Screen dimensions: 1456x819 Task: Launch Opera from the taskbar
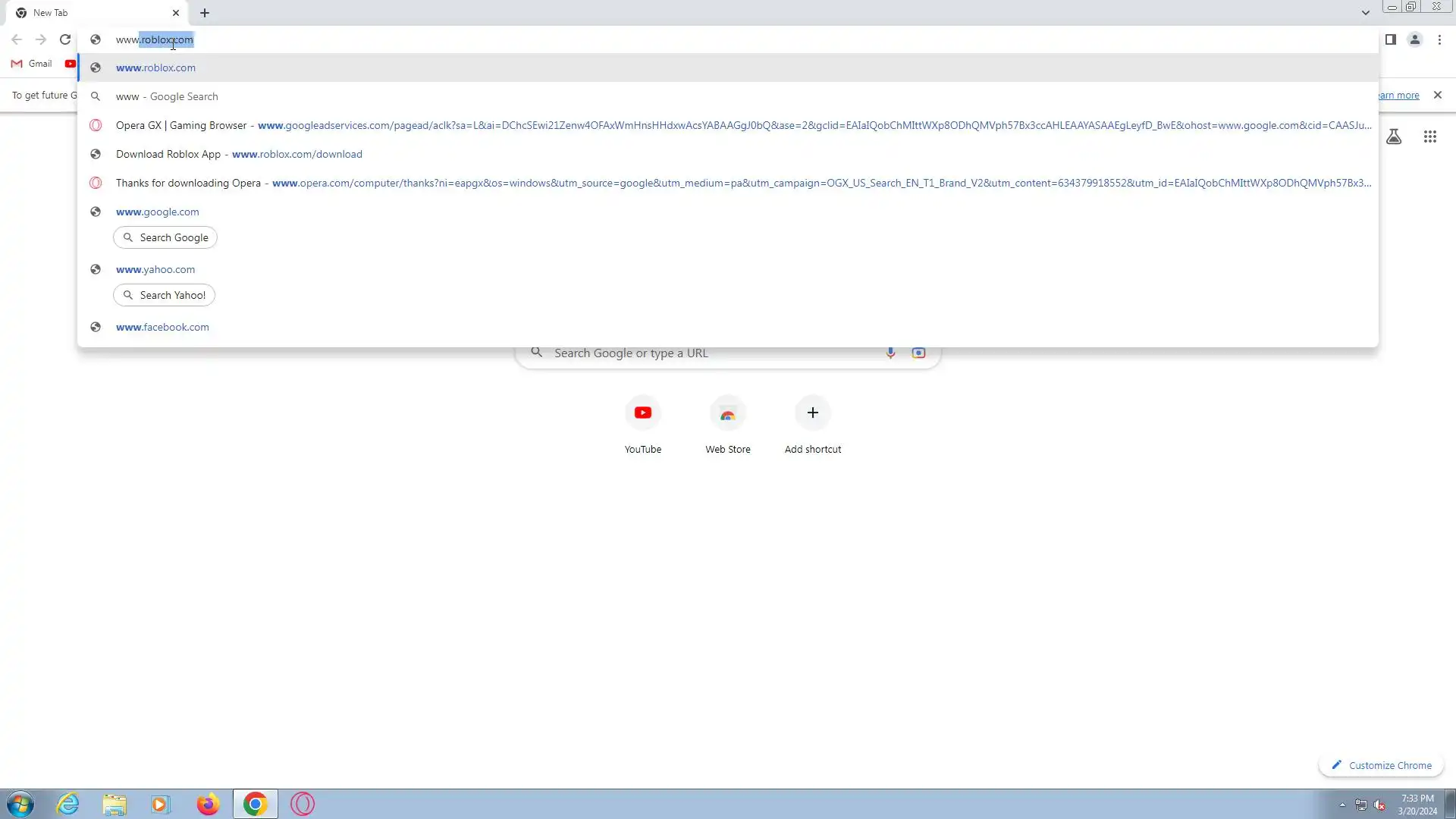coord(303,804)
